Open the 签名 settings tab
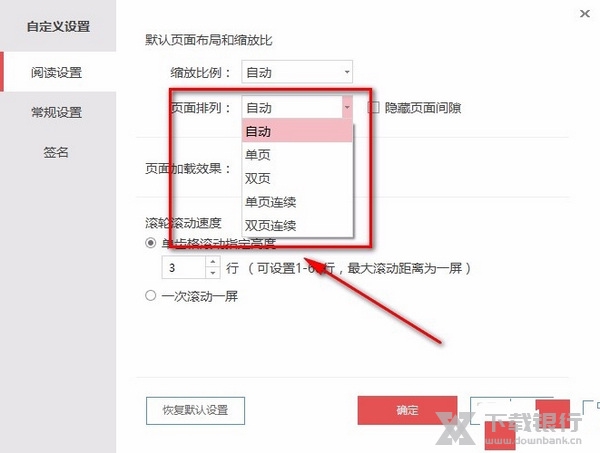Image resolution: width=600 pixels, height=453 pixels. coord(58,152)
